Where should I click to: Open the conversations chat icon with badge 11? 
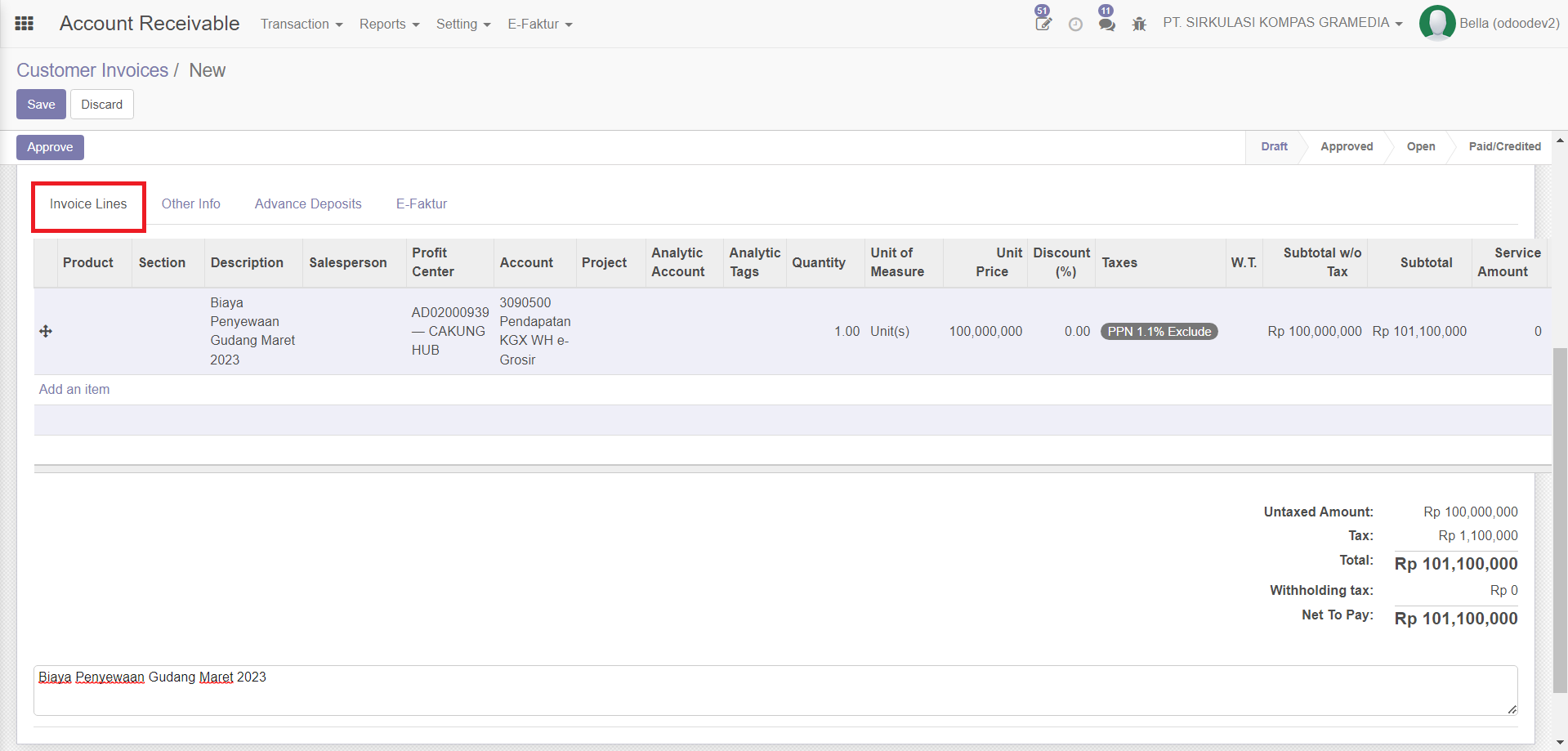pyautogui.click(x=1106, y=24)
